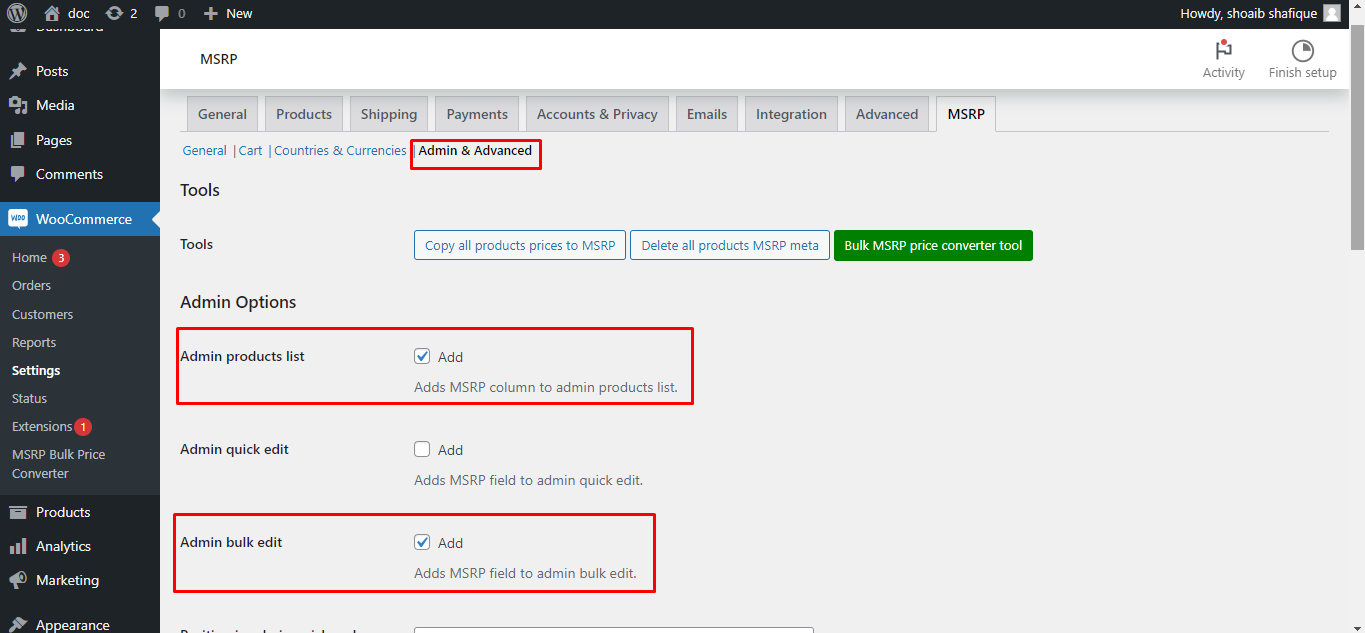Open the Advanced settings tab

(887, 114)
